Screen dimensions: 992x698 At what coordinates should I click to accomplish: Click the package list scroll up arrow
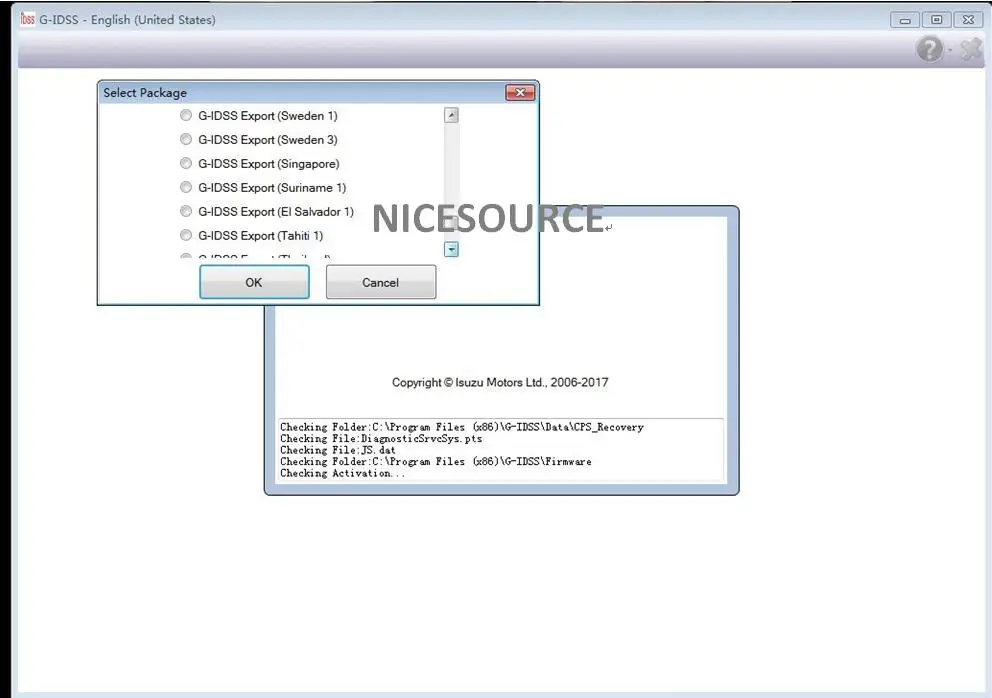tap(451, 115)
